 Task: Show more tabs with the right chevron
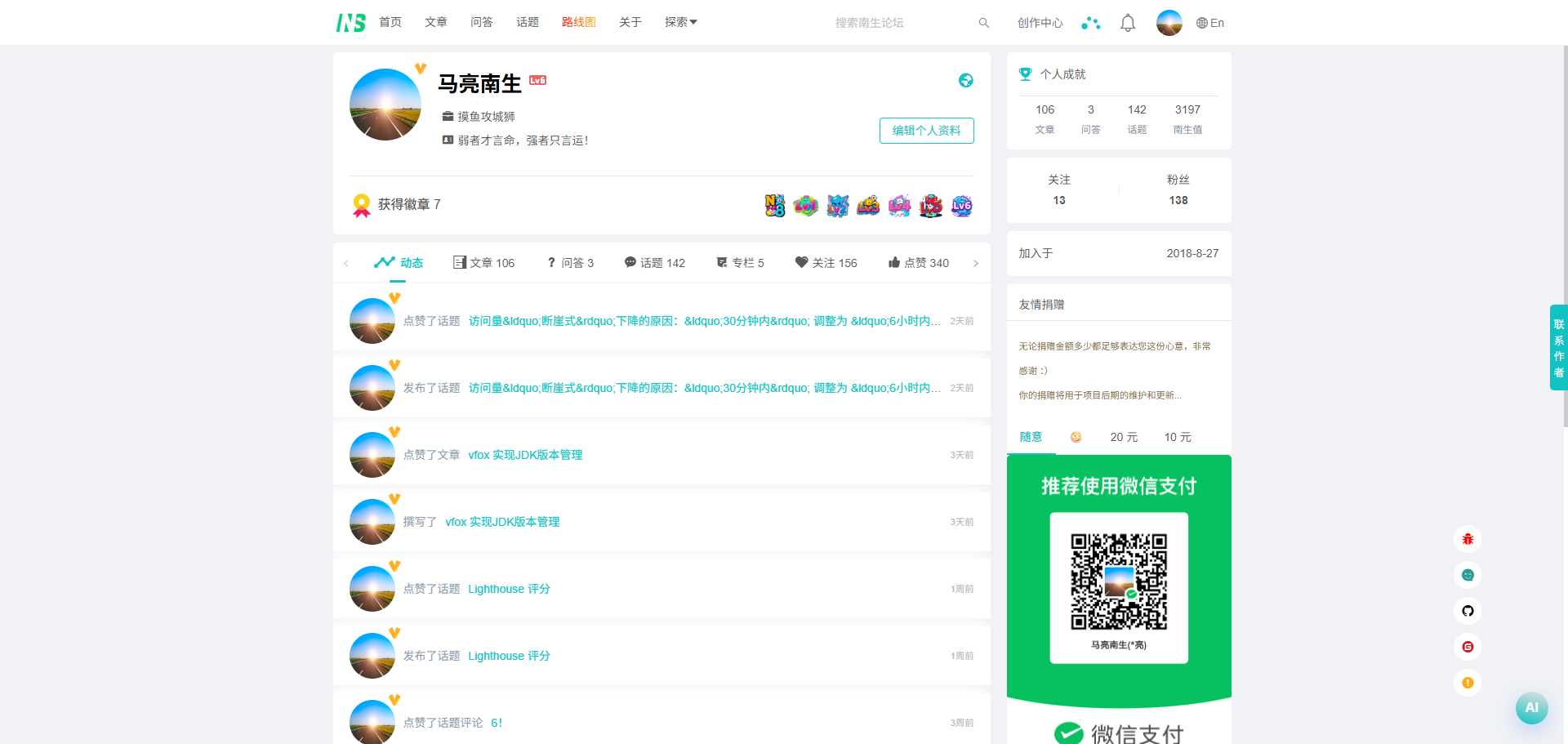click(976, 263)
